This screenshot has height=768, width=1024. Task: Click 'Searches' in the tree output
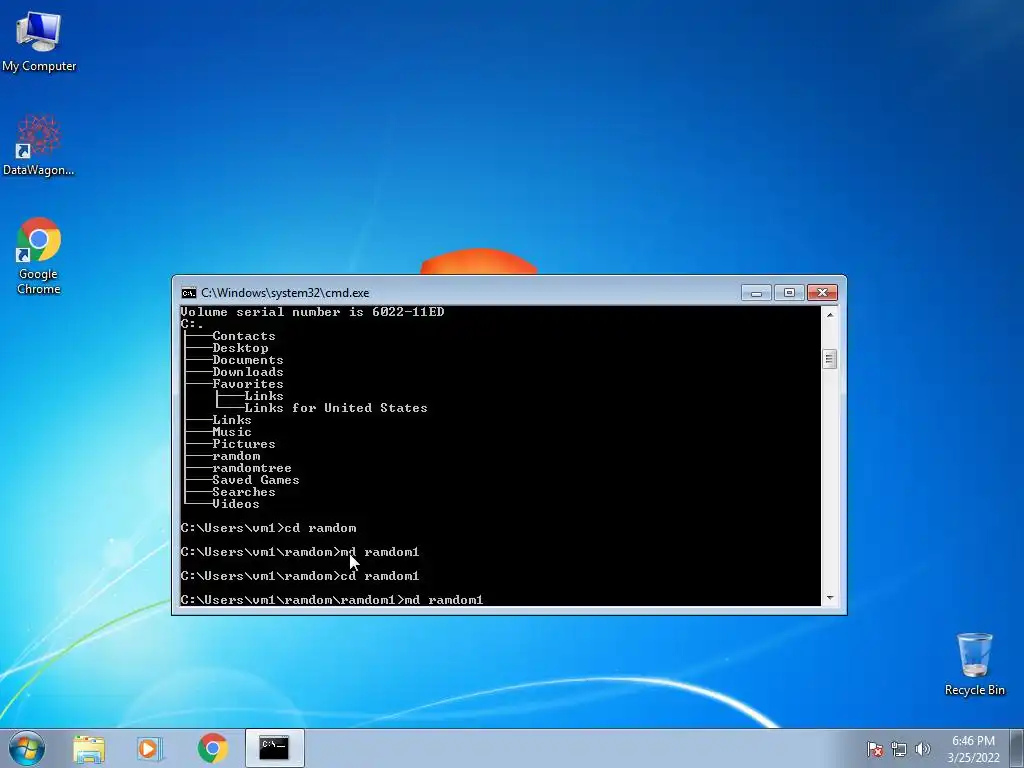(x=244, y=492)
